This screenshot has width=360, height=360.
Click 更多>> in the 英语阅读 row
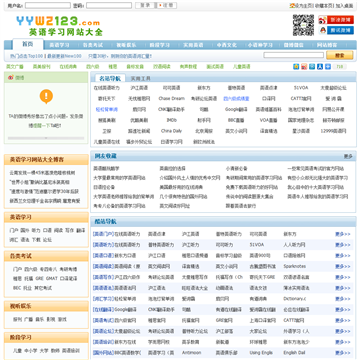(x=343, y=266)
